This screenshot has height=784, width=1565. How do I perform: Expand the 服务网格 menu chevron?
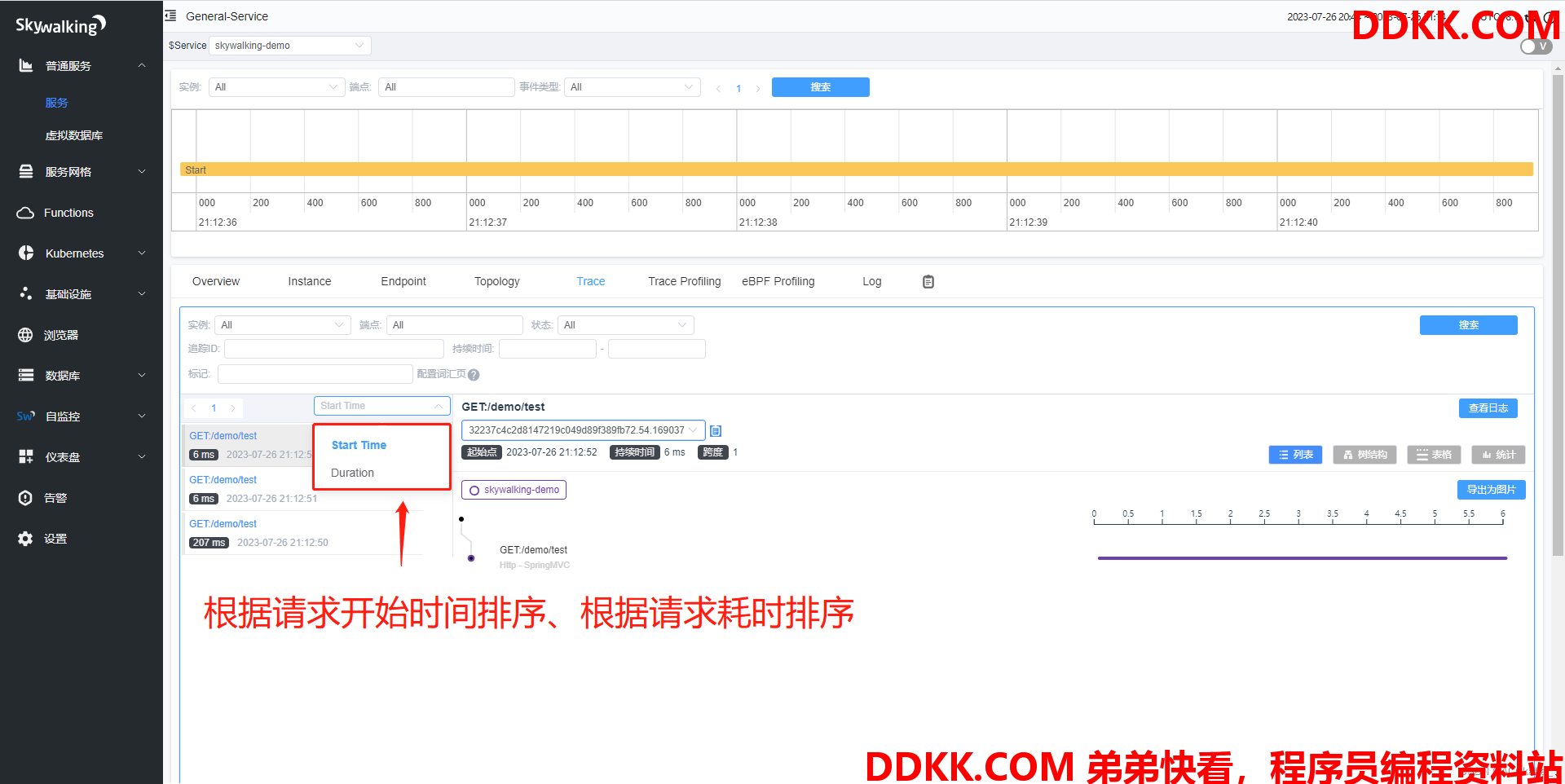coord(142,171)
